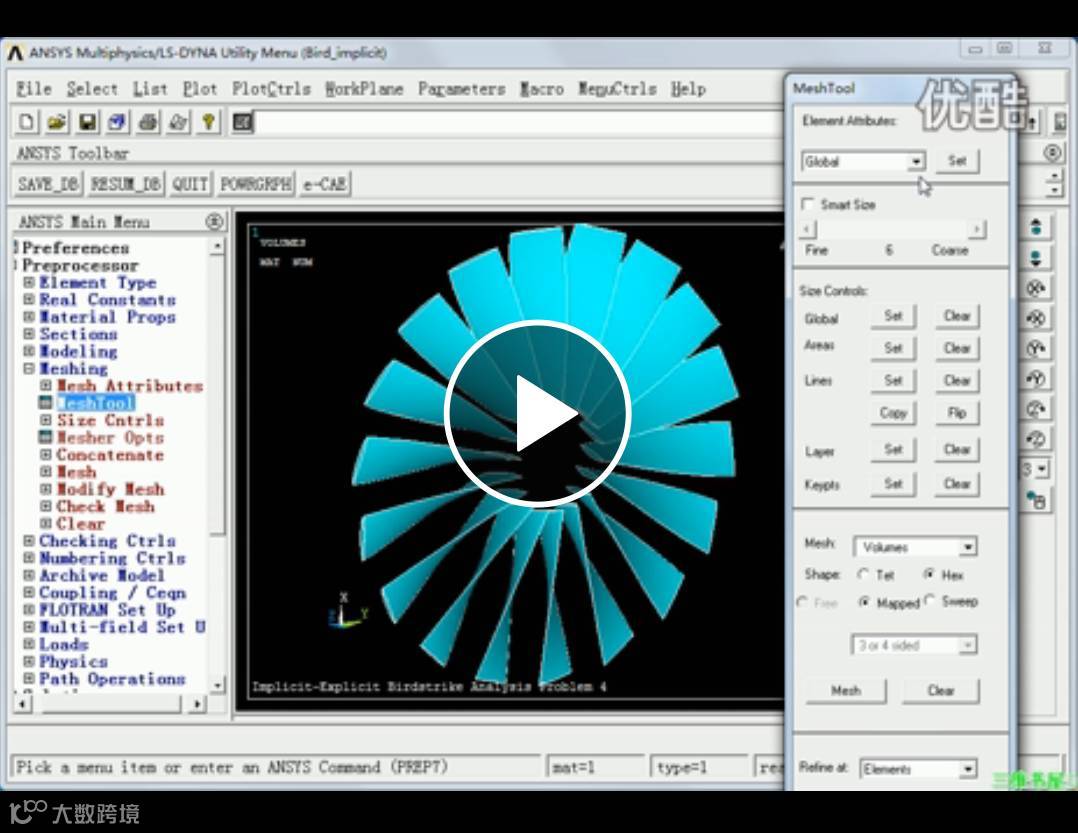
Task: Click the printer icon in the toolbar
Action: pyautogui.click(x=148, y=122)
